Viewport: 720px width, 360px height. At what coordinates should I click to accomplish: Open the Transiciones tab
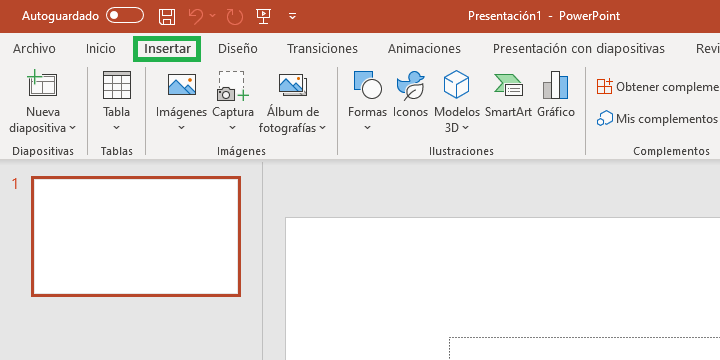[x=322, y=49]
